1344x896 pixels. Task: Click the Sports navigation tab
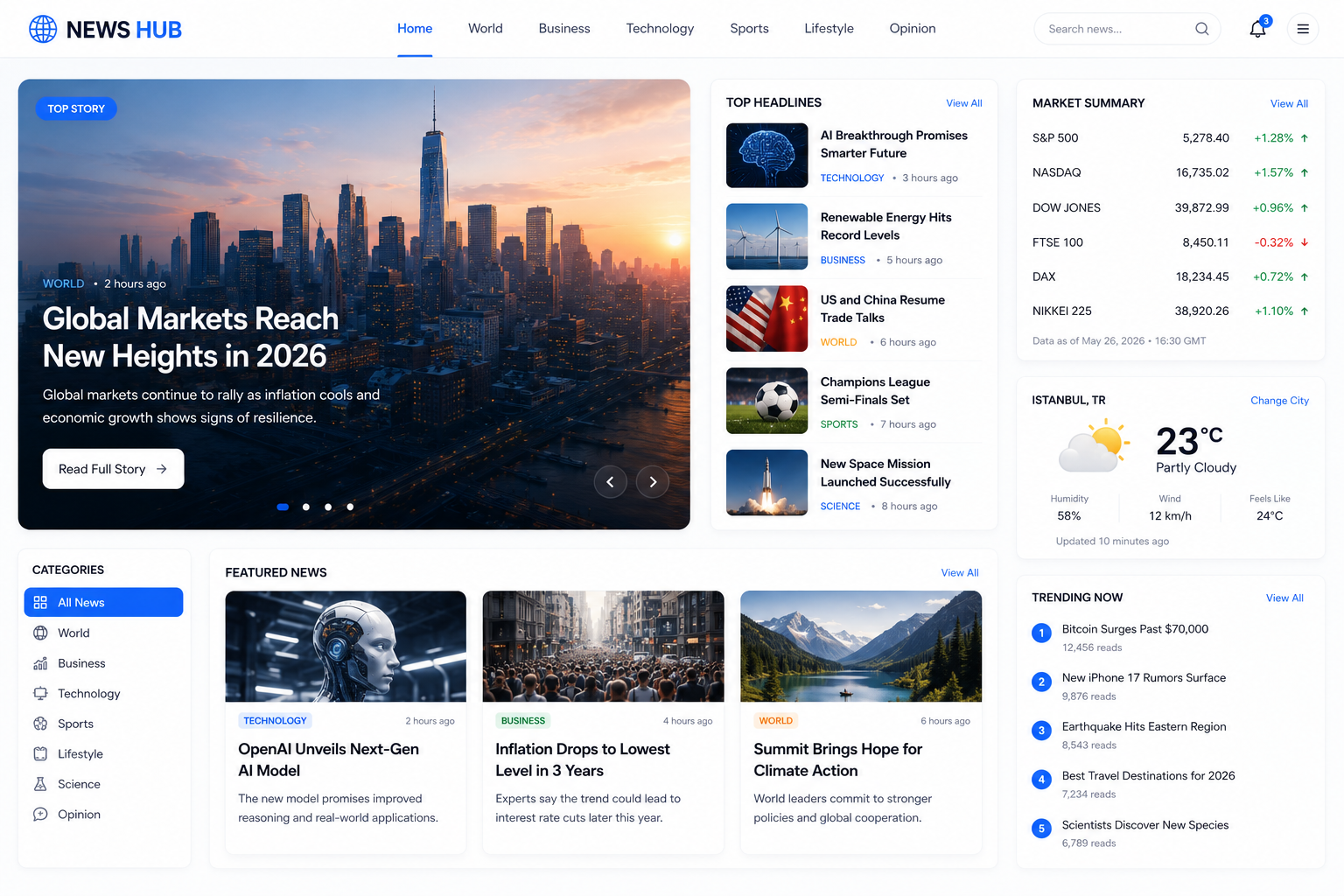tap(749, 29)
